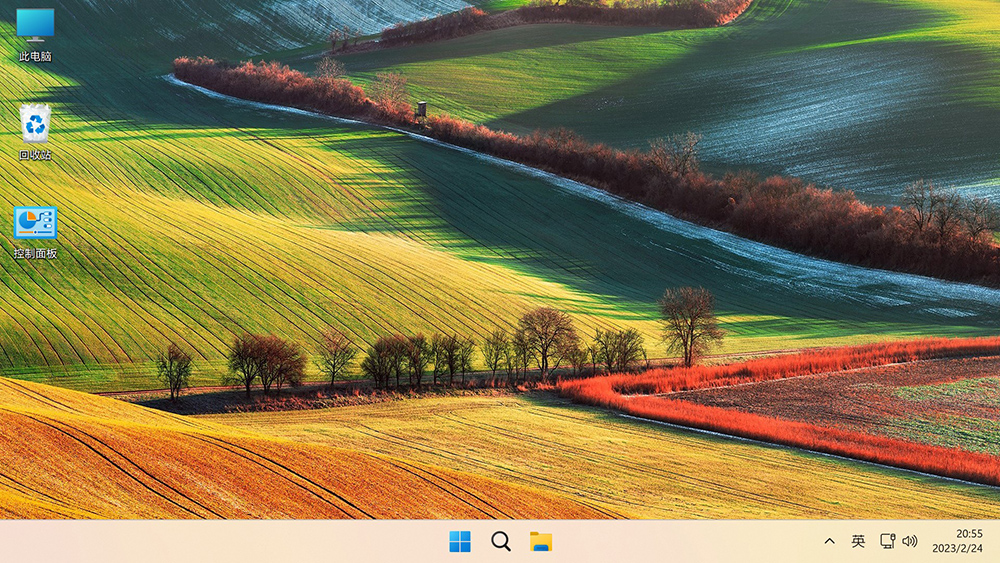
Task: Click the 此电脑 text label
Action: [35, 57]
